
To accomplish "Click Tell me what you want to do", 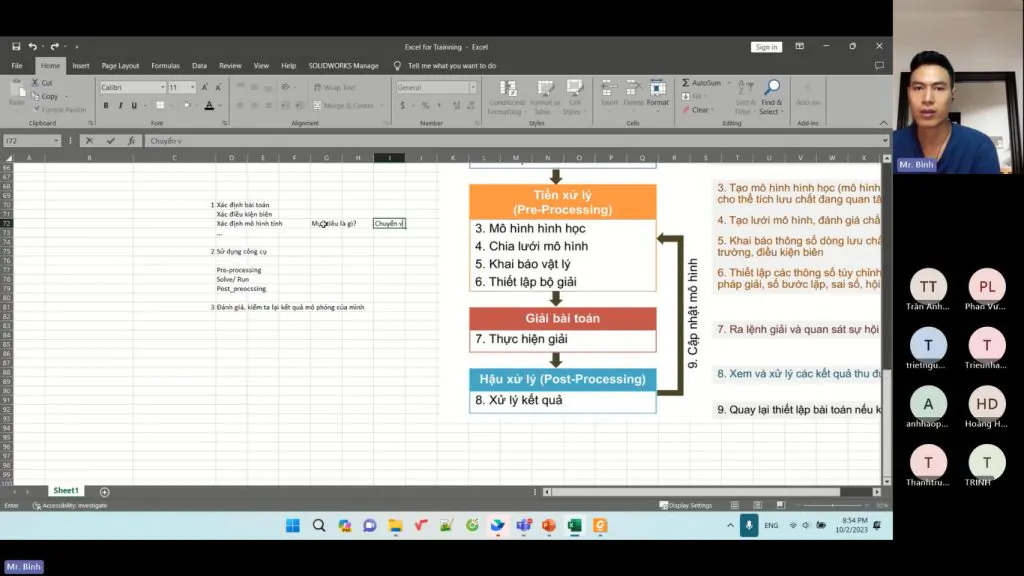I will [x=452, y=65].
